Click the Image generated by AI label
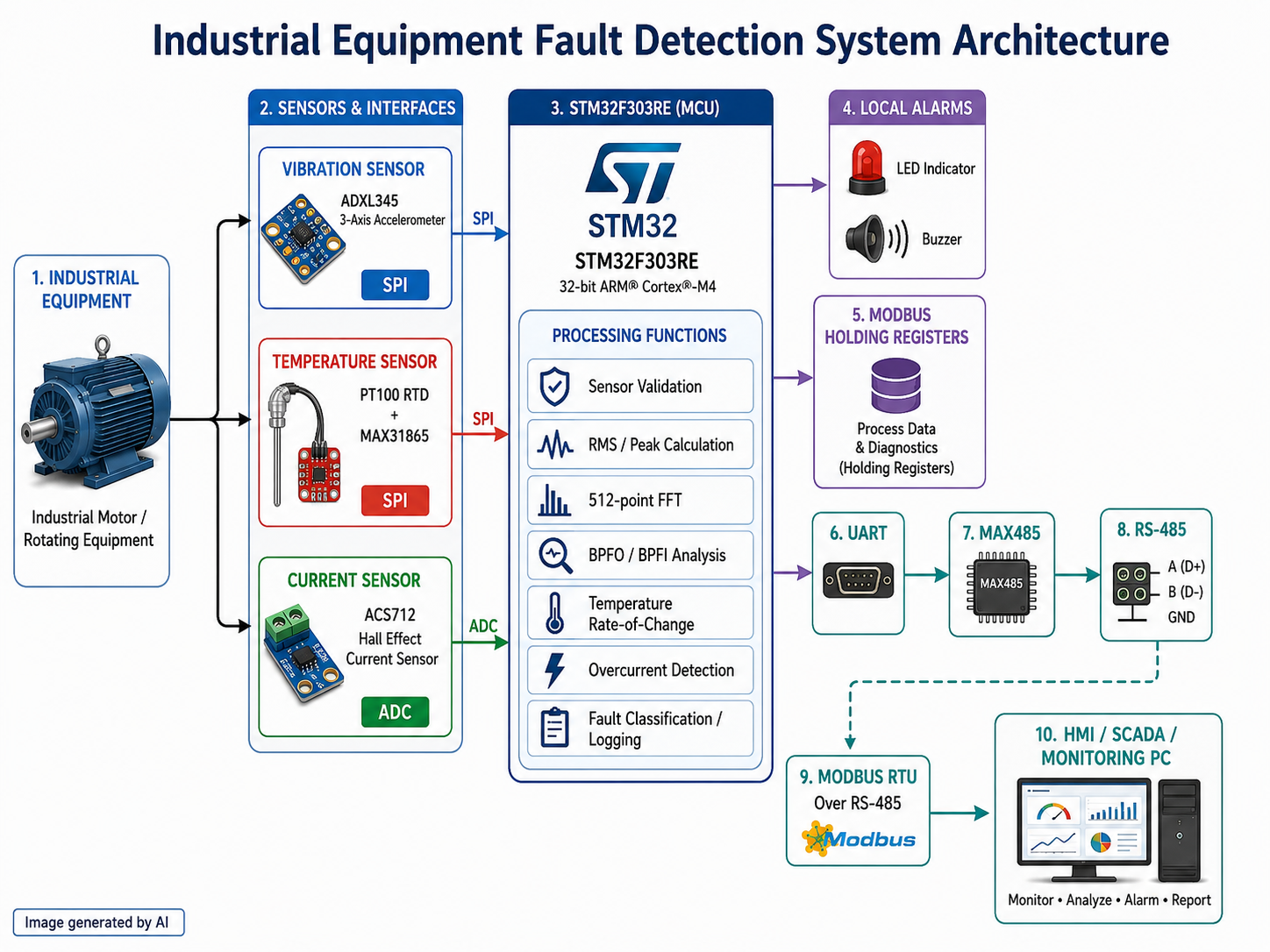 pyautogui.click(x=97, y=922)
